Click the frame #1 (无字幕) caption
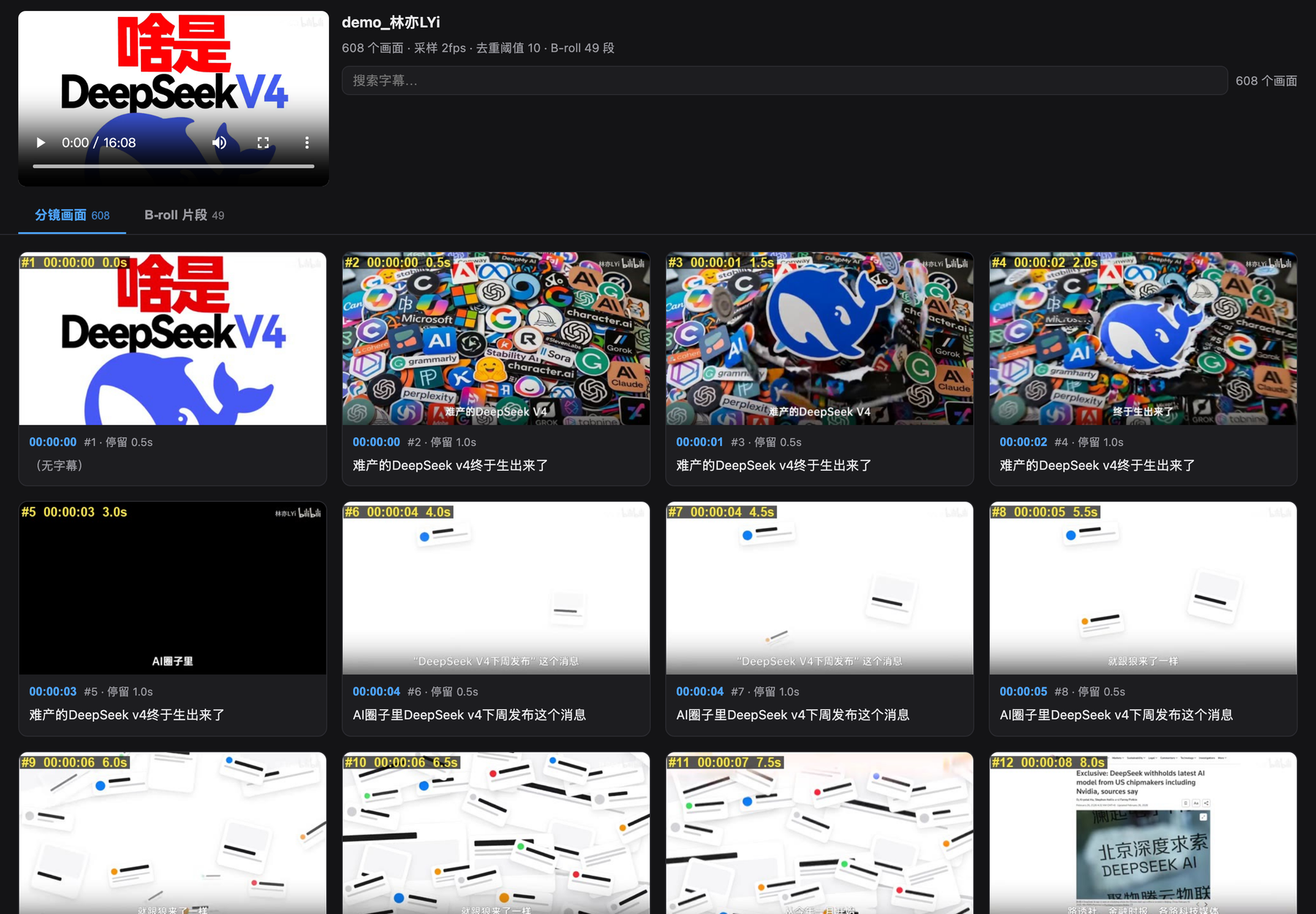 click(59, 466)
